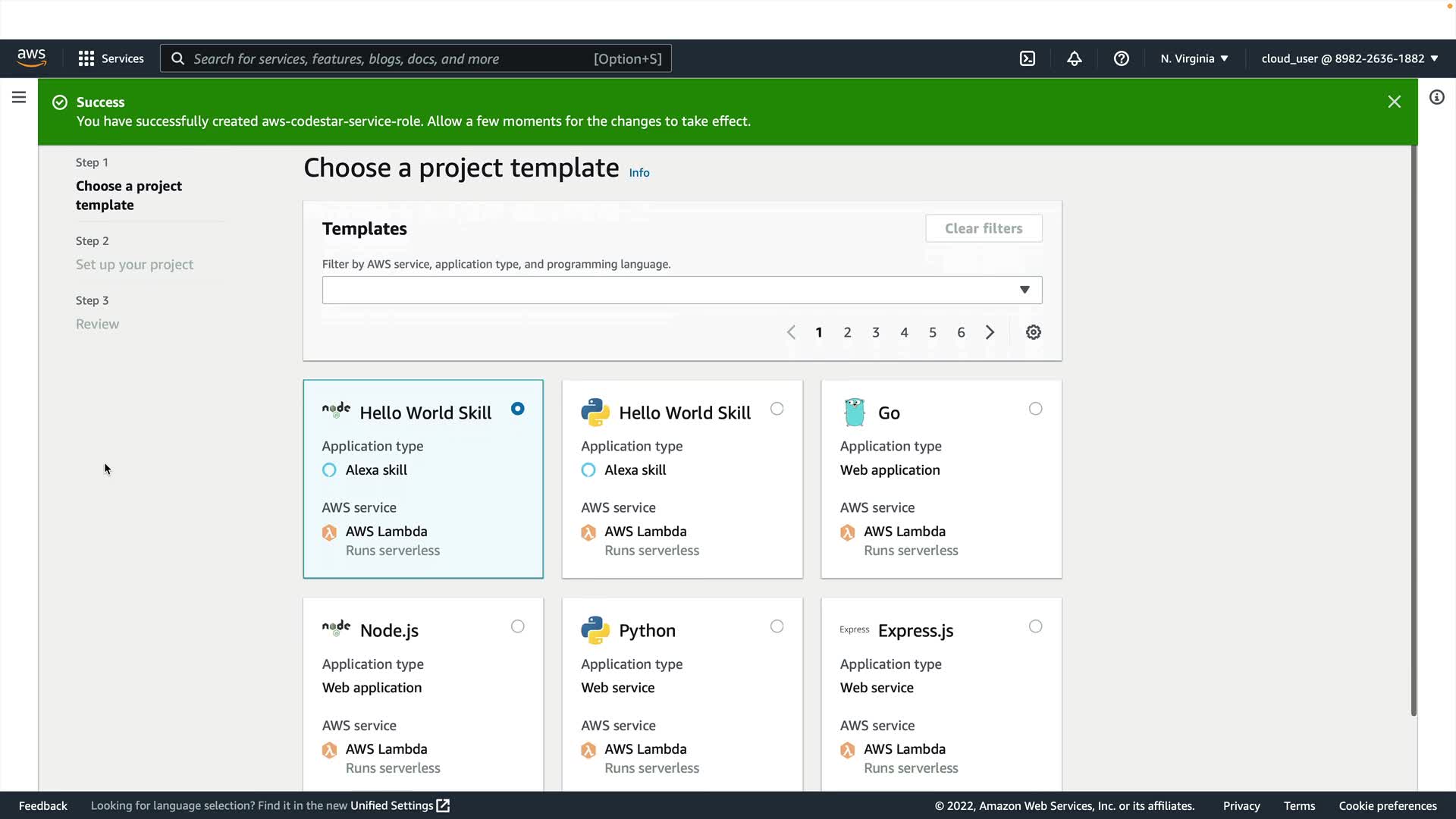Expand the cloud_user account menu
Viewport: 1456px width, 819px height.
click(1349, 58)
